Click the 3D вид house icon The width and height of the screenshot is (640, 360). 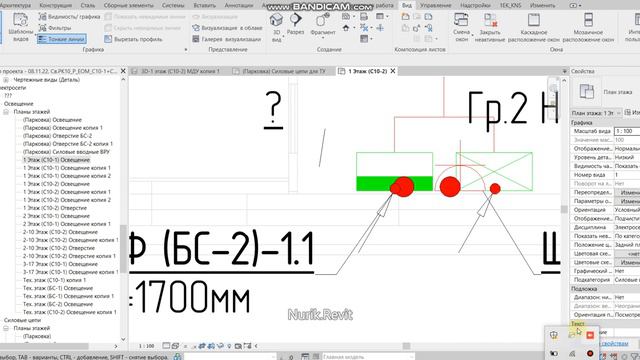point(276,20)
